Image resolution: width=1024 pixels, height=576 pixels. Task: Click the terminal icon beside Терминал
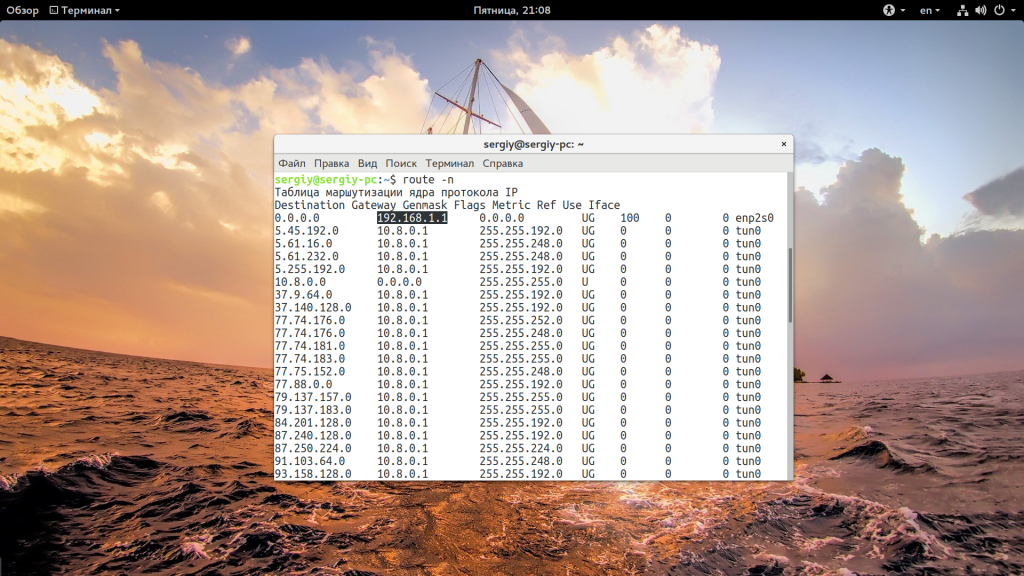[x=54, y=10]
